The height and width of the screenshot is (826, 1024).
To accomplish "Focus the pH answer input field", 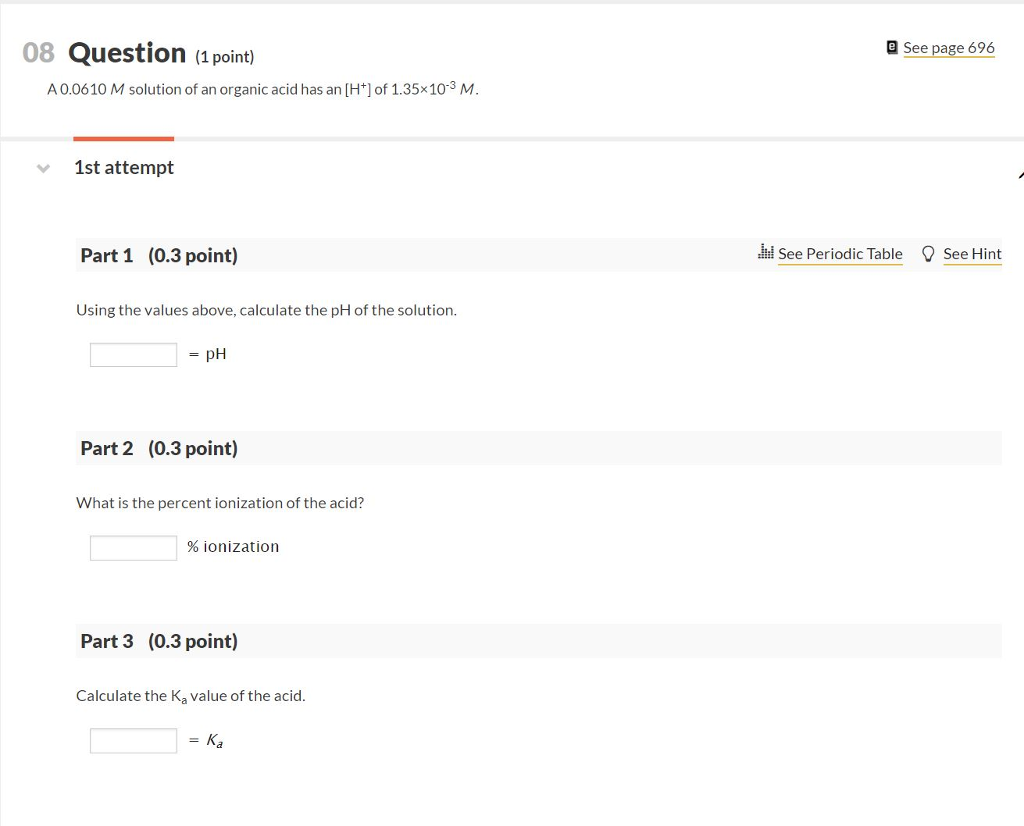I will pyautogui.click(x=133, y=355).
